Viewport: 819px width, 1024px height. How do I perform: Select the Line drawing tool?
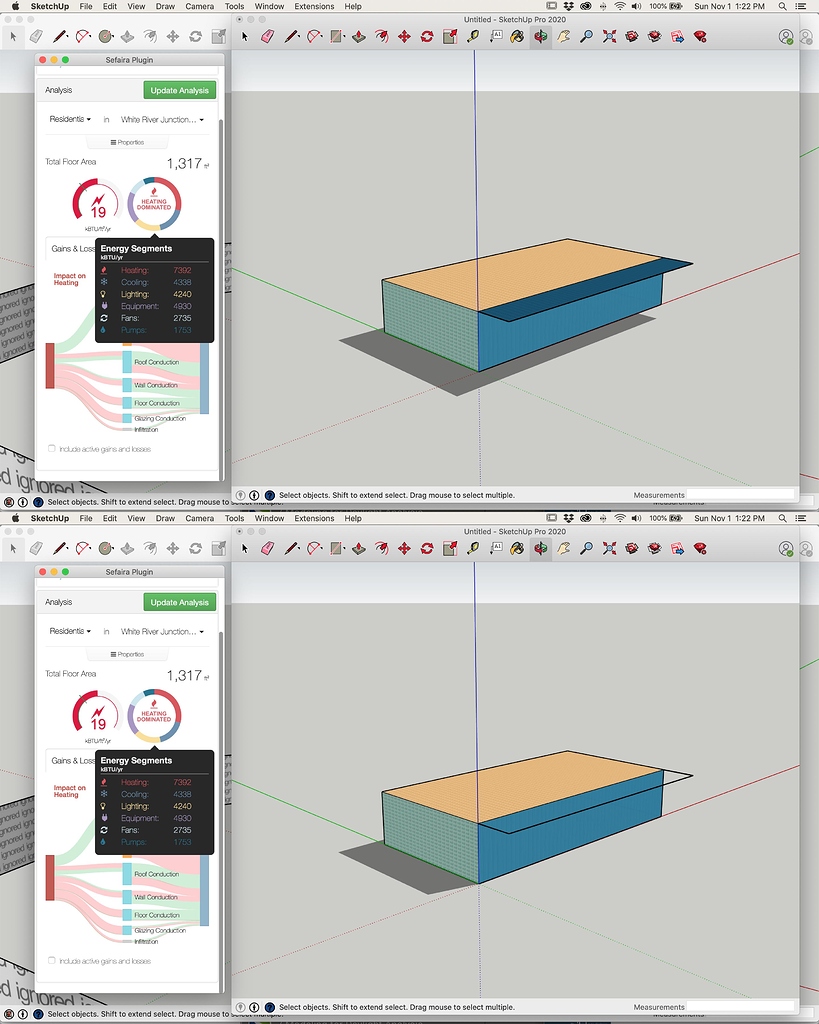tap(289, 37)
